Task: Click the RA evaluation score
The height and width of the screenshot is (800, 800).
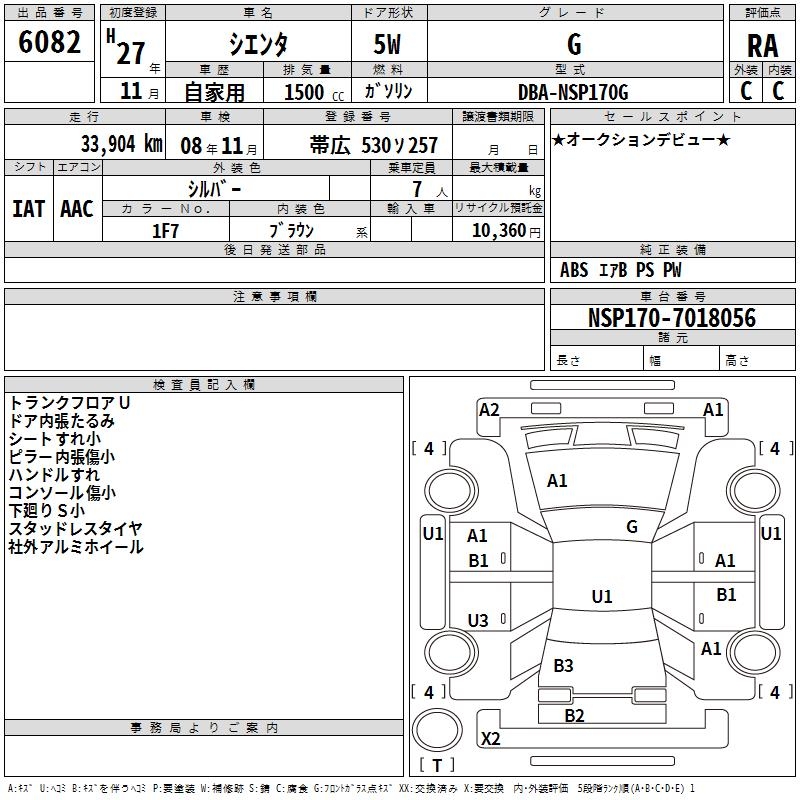Action: [762, 45]
